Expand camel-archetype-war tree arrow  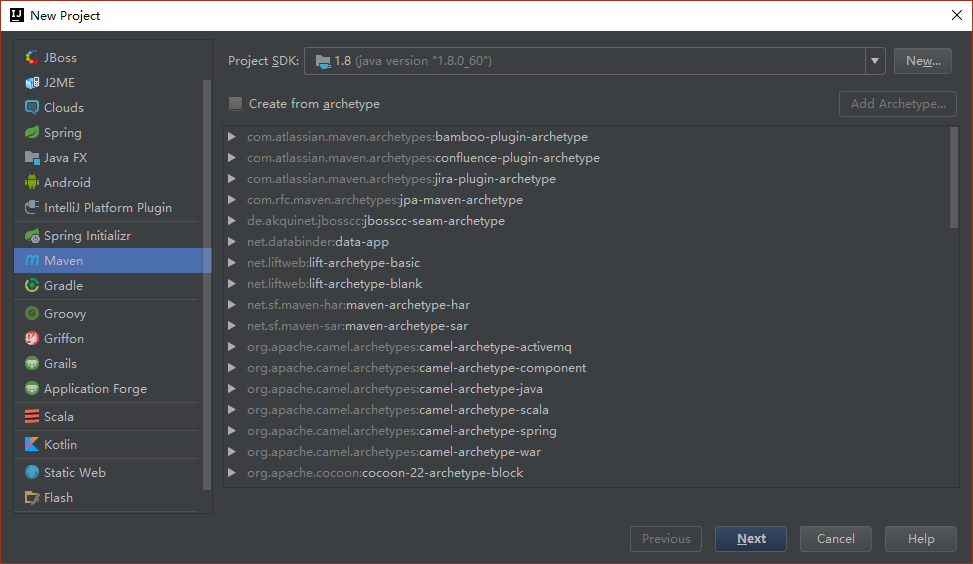tap(231, 452)
